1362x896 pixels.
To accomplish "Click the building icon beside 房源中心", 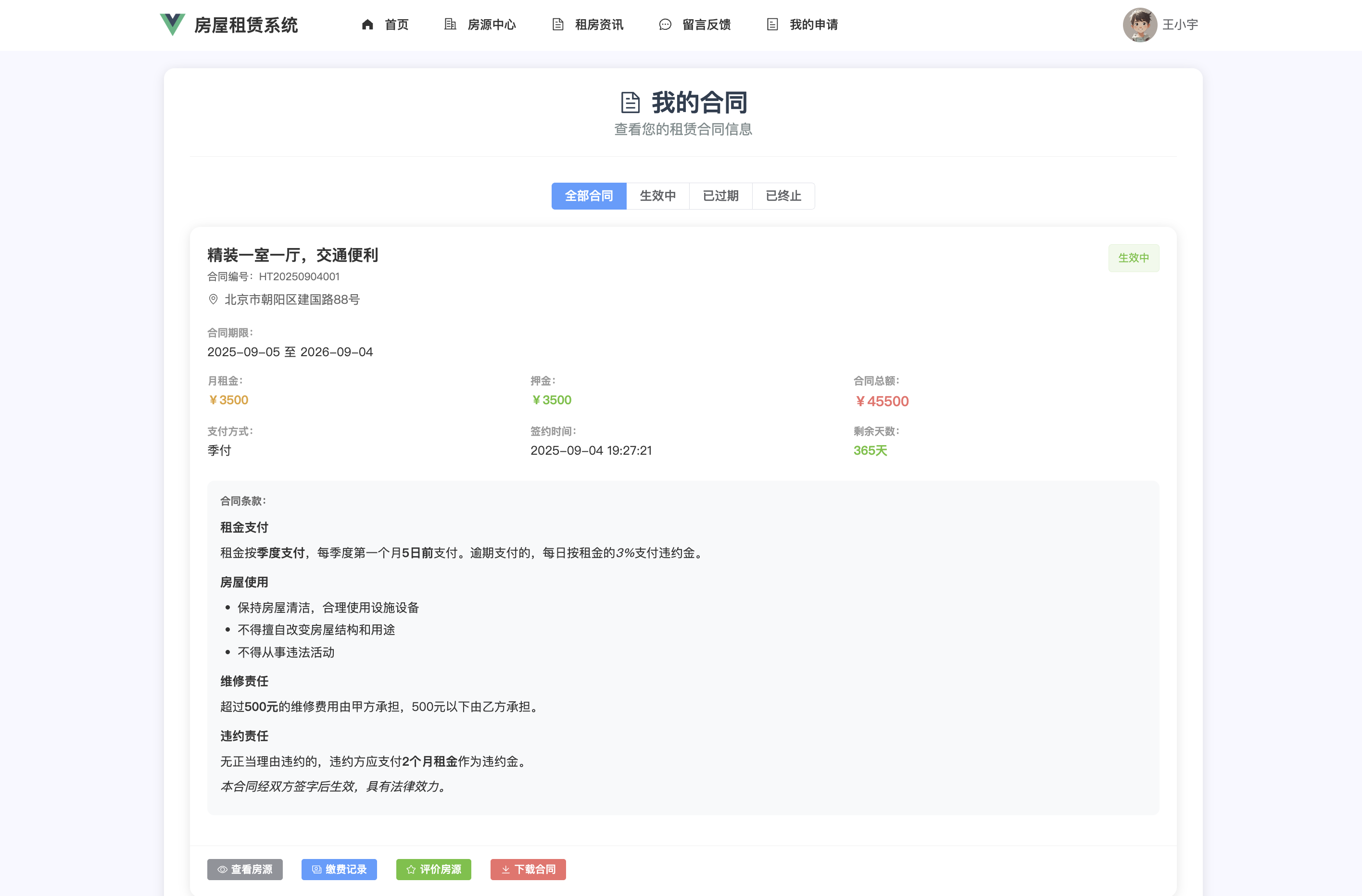I will (450, 25).
